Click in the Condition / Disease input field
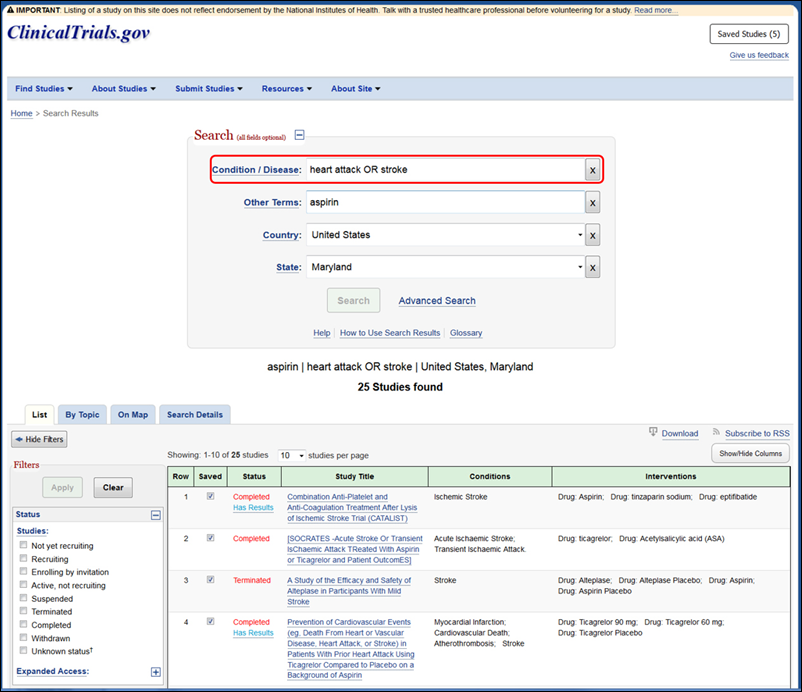The width and height of the screenshot is (802, 692). tap(445, 170)
